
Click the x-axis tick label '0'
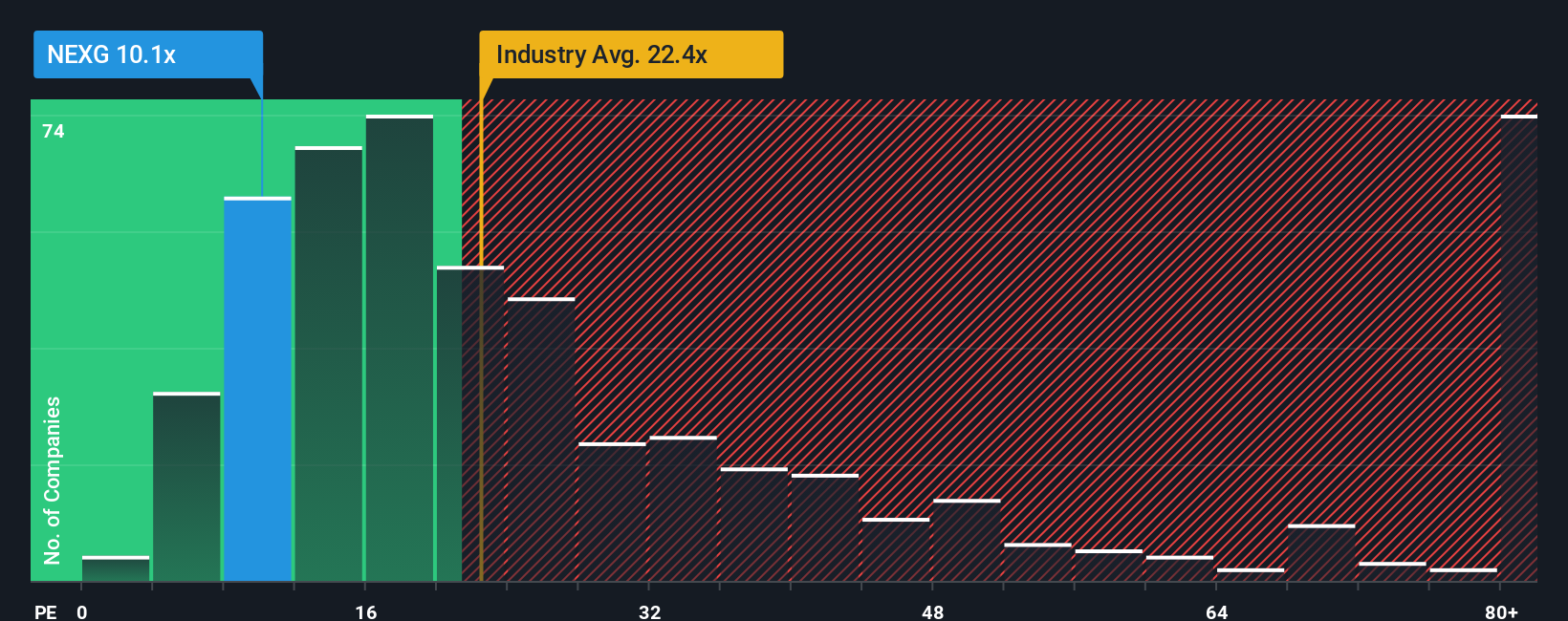pos(82,611)
